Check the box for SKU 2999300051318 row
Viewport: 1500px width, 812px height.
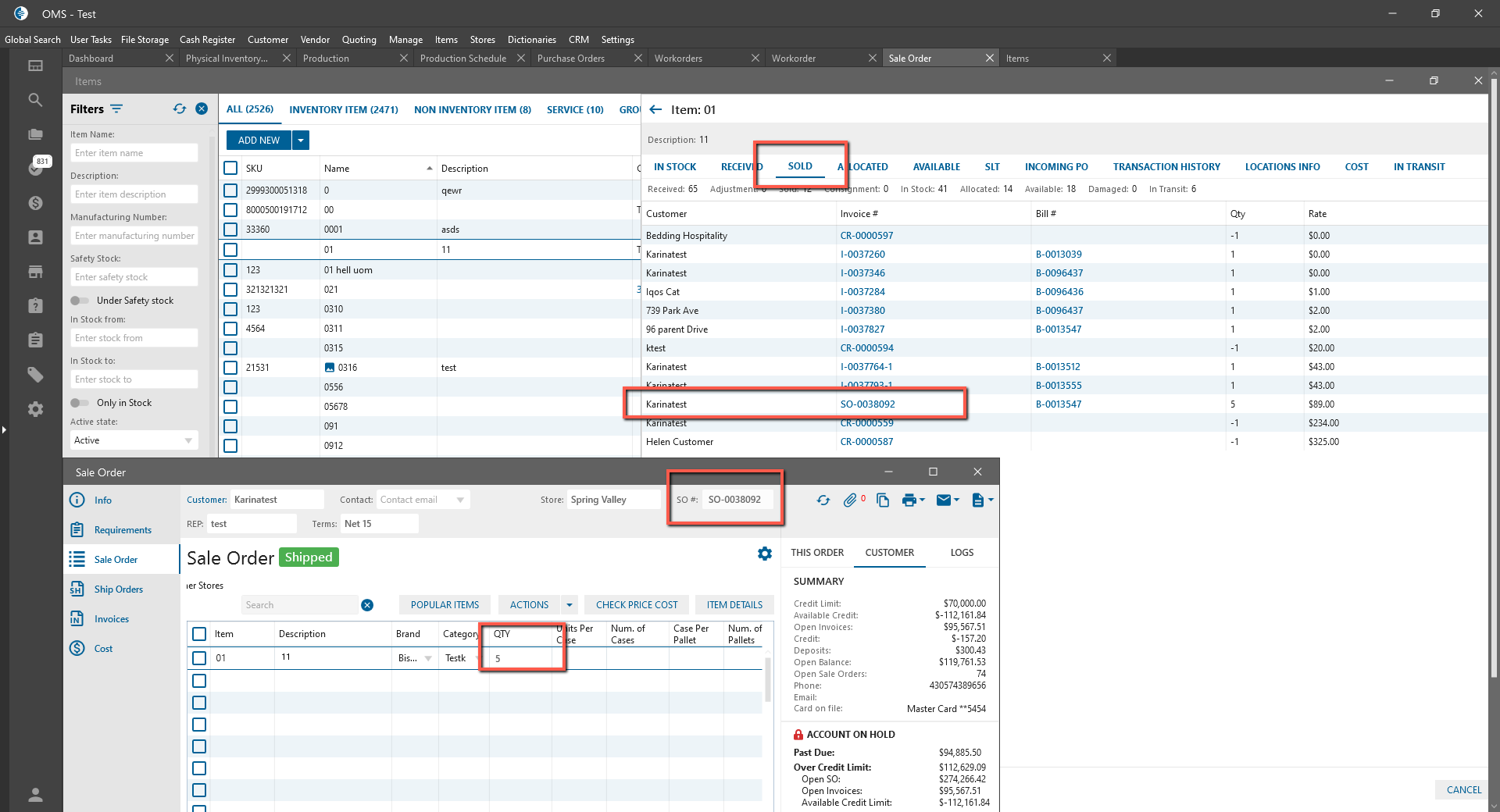(230, 191)
